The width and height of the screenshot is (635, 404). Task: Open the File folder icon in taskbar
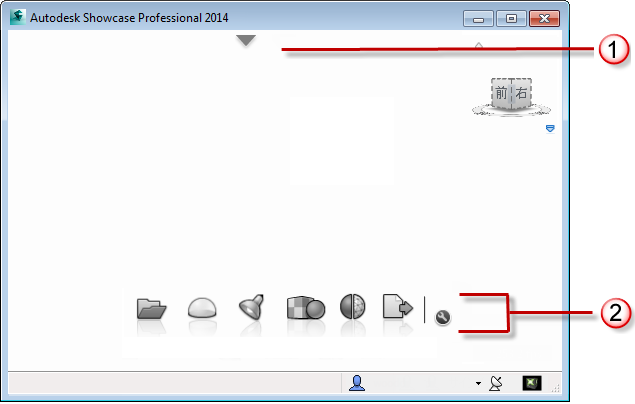pyautogui.click(x=151, y=308)
